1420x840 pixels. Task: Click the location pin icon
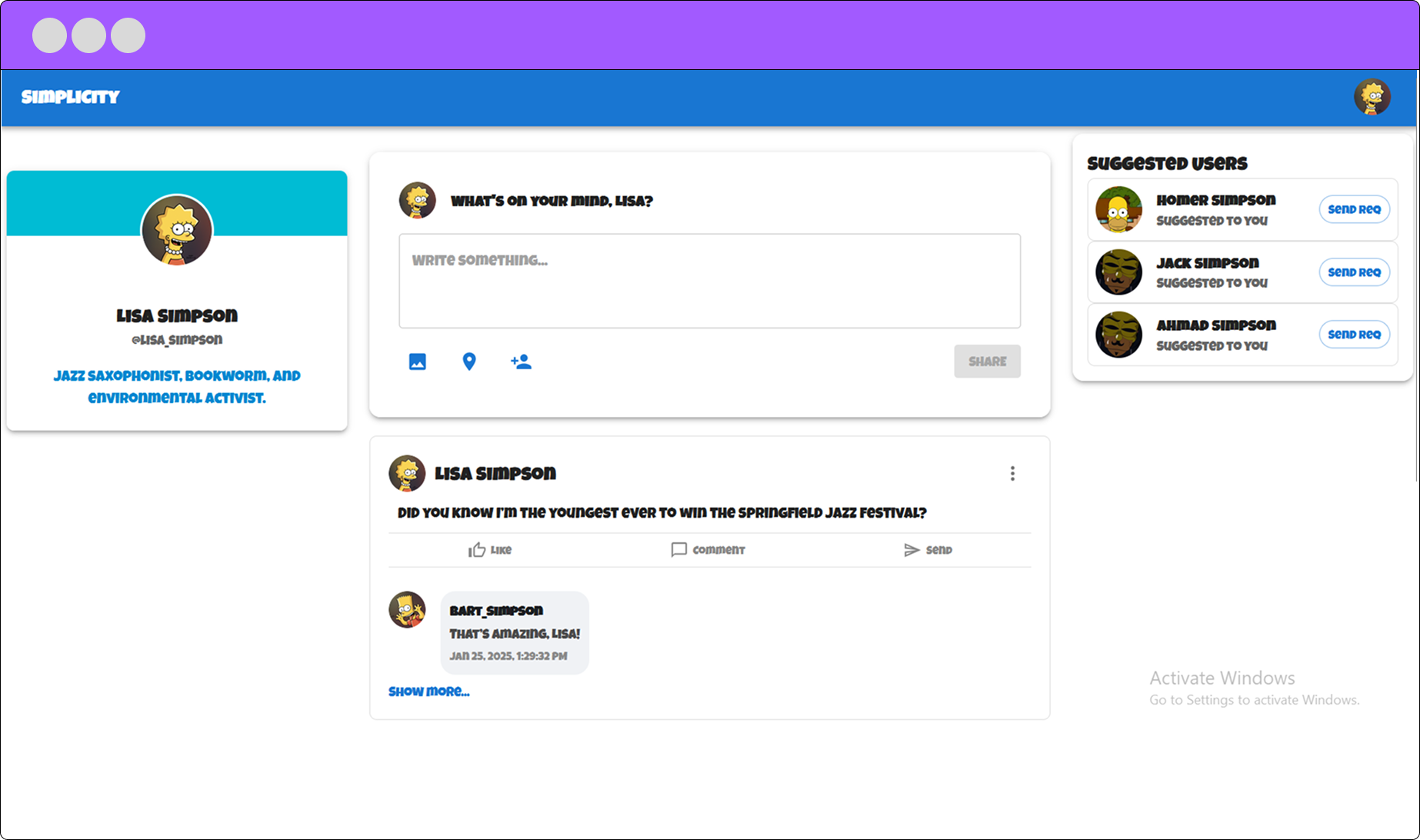point(469,362)
